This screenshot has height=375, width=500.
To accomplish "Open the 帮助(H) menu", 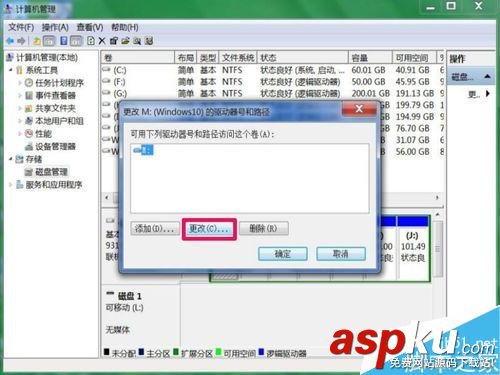I will click(125, 27).
